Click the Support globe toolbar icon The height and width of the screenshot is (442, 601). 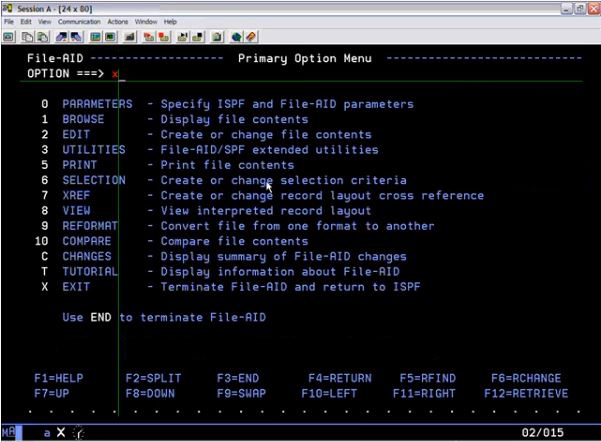click(x=236, y=37)
